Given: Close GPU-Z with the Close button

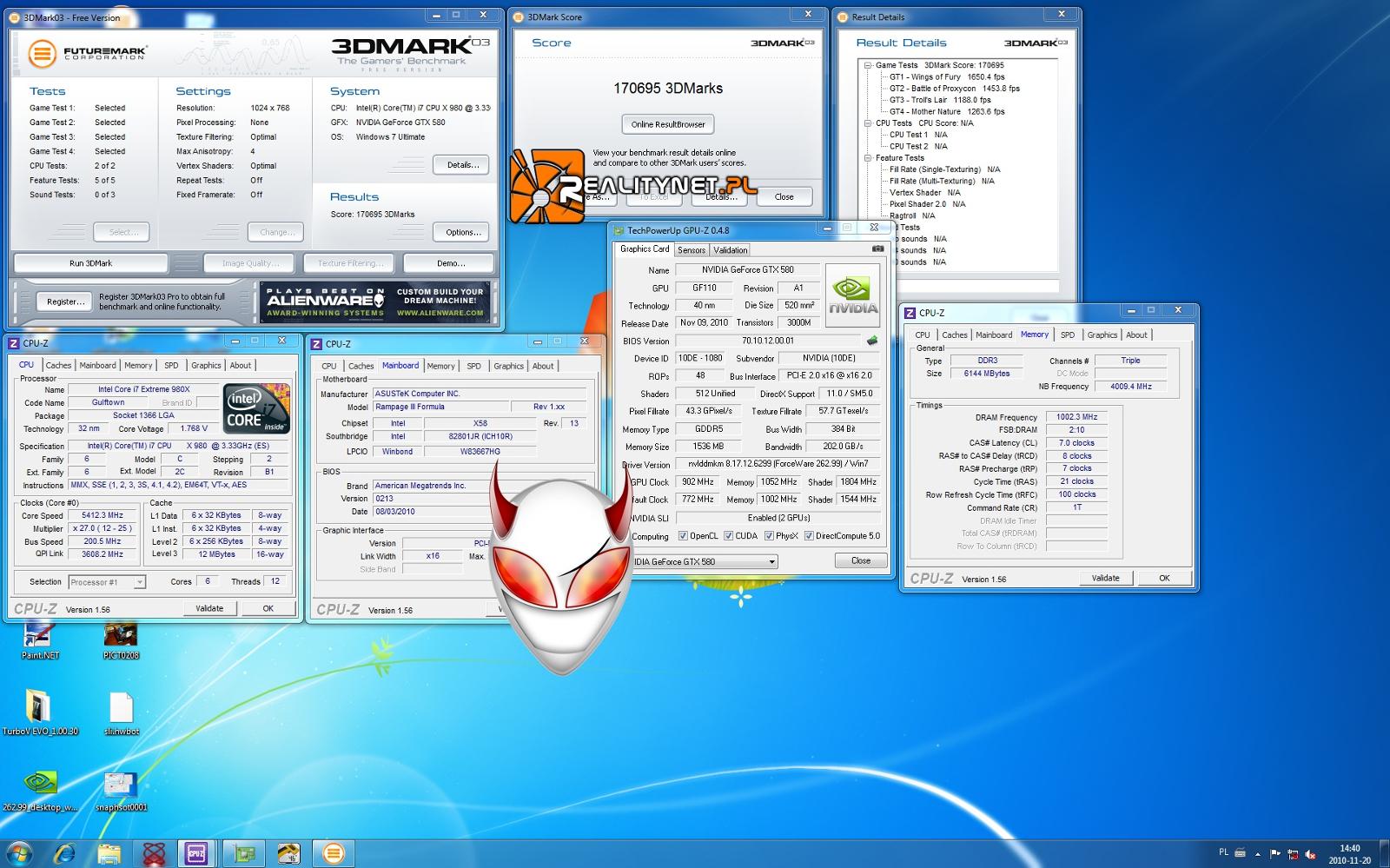Looking at the screenshot, I should [x=861, y=561].
